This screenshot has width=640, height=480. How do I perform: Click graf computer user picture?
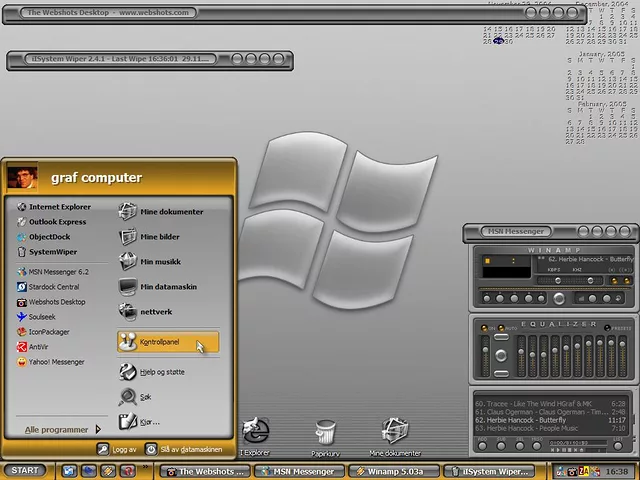point(22,178)
